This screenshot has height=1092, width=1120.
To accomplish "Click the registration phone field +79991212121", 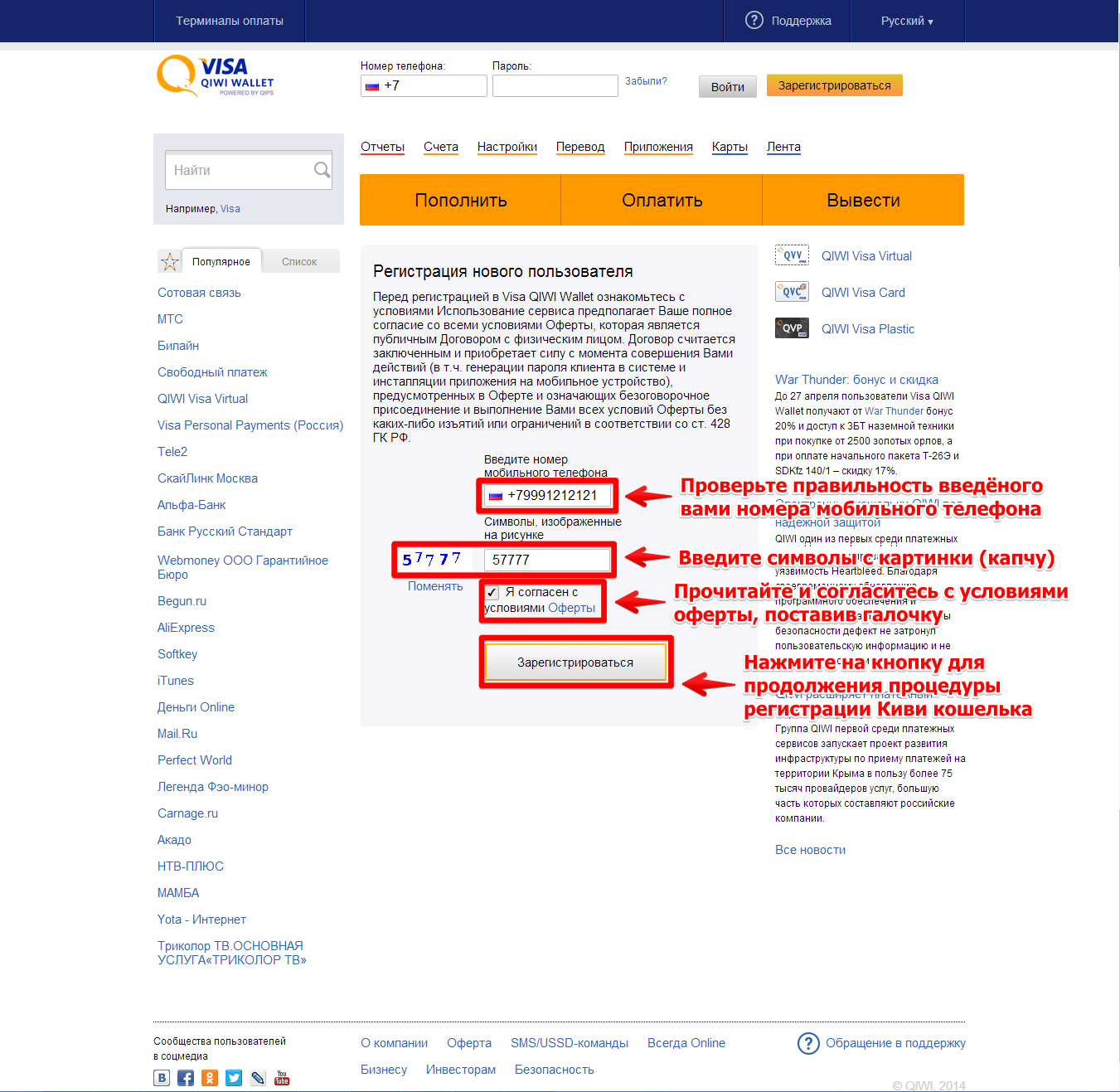I will 549,496.
